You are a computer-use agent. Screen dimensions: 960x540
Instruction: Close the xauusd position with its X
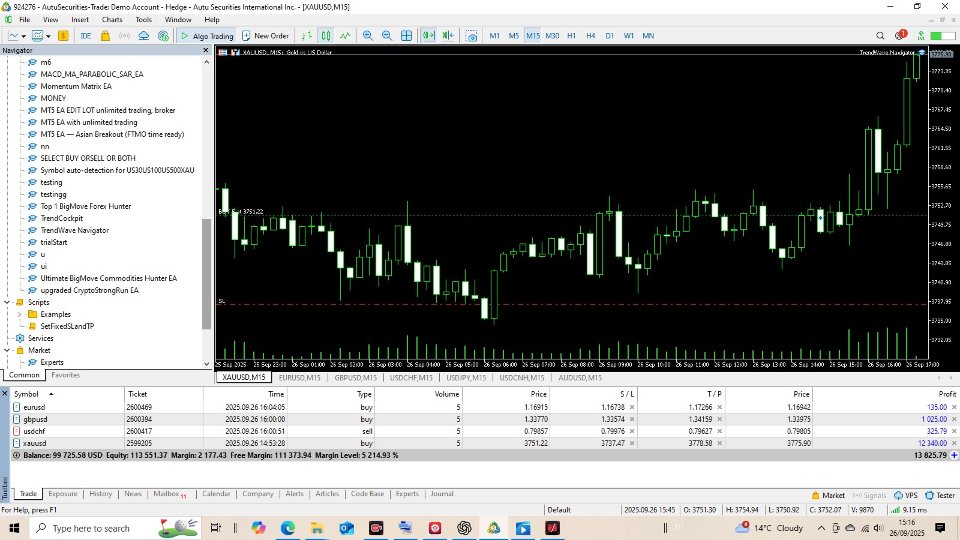coord(954,443)
